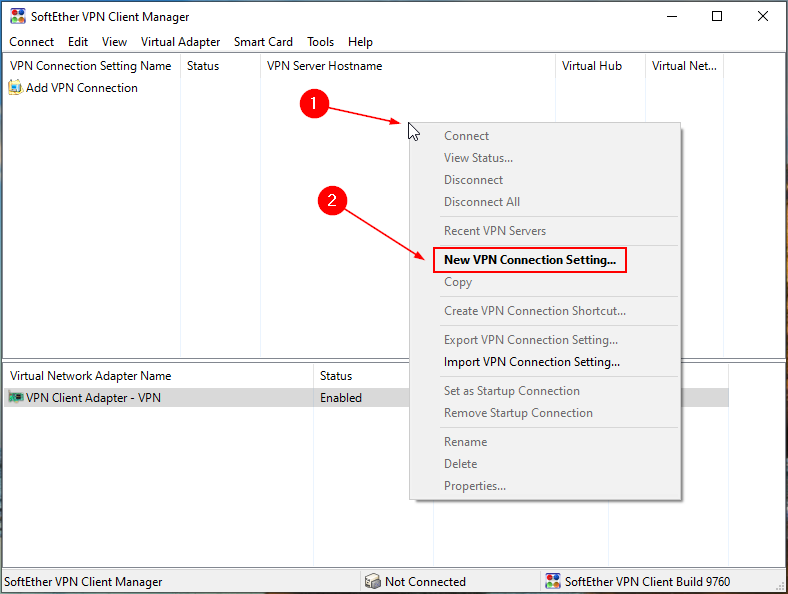Open the Tools menu
The height and width of the screenshot is (594, 788).
pyautogui.click(x=320, y=42)
